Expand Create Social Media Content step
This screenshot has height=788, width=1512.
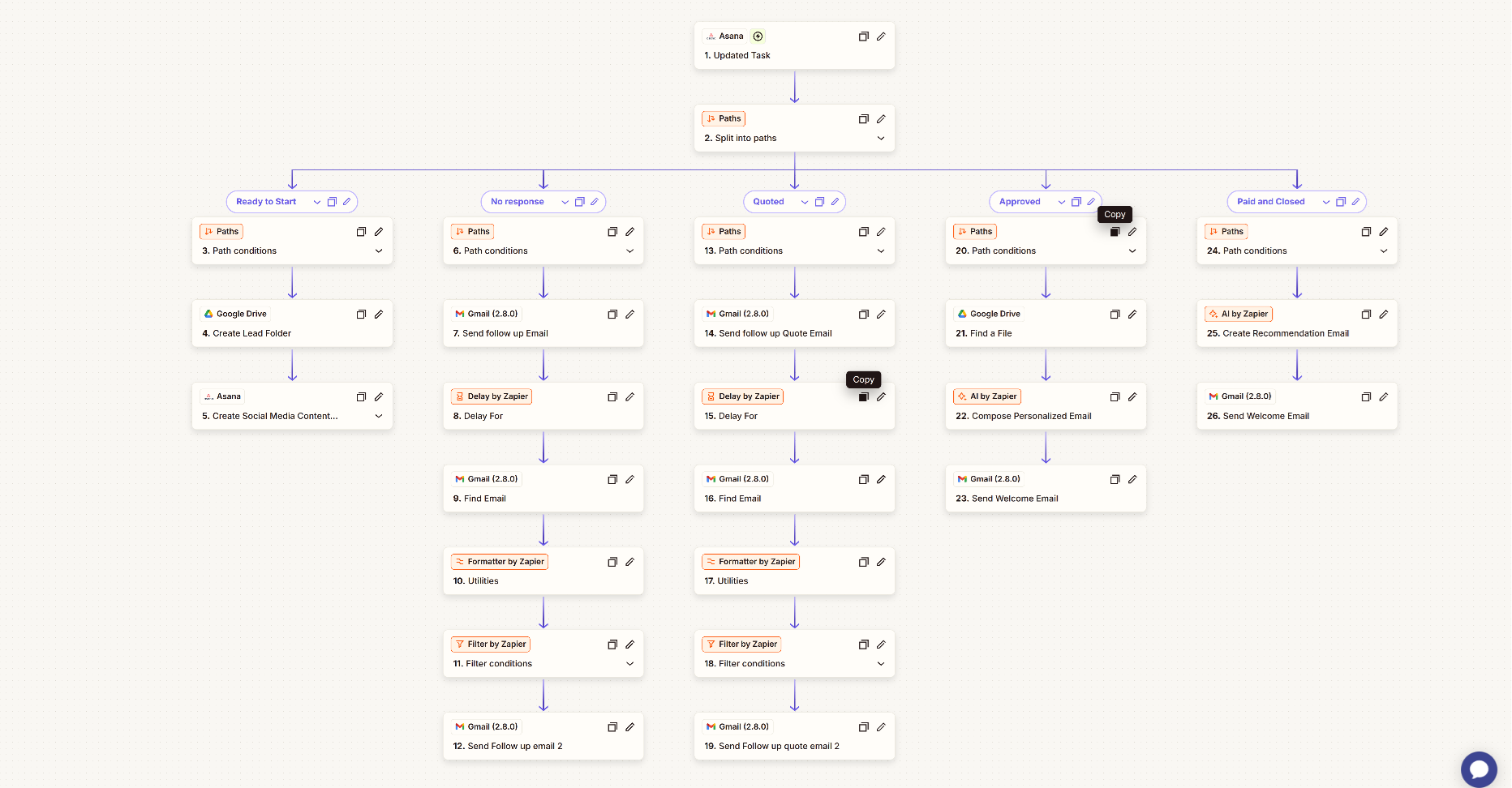click(379, 417)
